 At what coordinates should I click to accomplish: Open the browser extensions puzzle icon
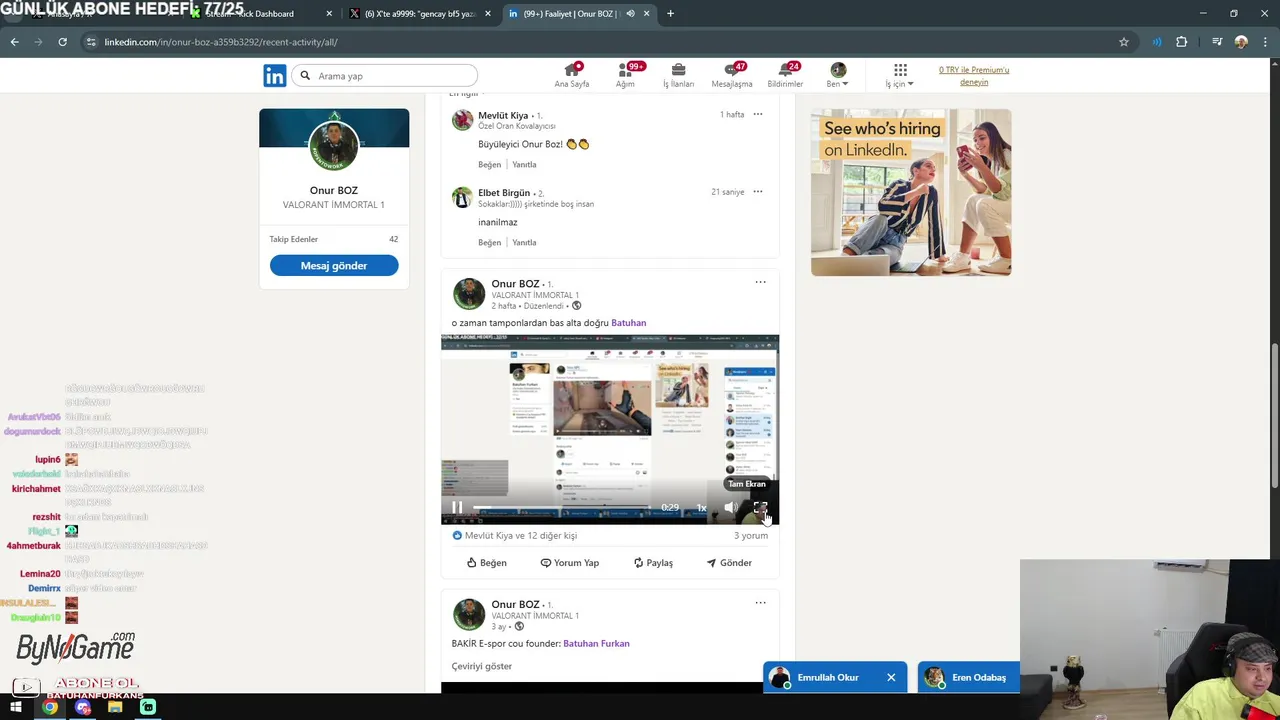click(x=1182, y=42)
